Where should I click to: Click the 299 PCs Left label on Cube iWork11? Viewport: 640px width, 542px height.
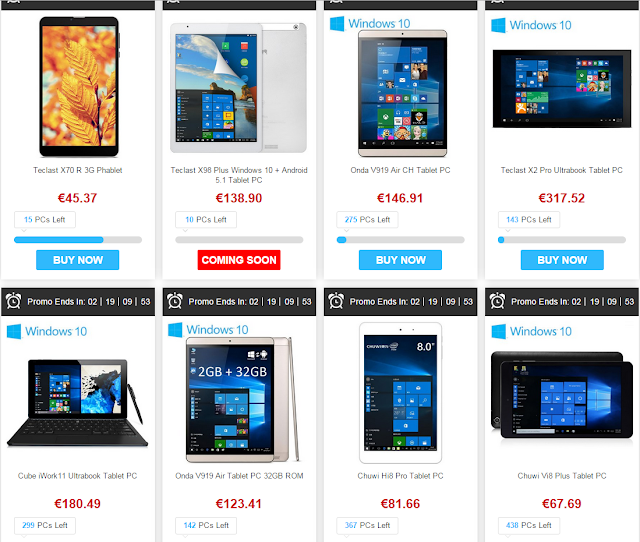45,525
